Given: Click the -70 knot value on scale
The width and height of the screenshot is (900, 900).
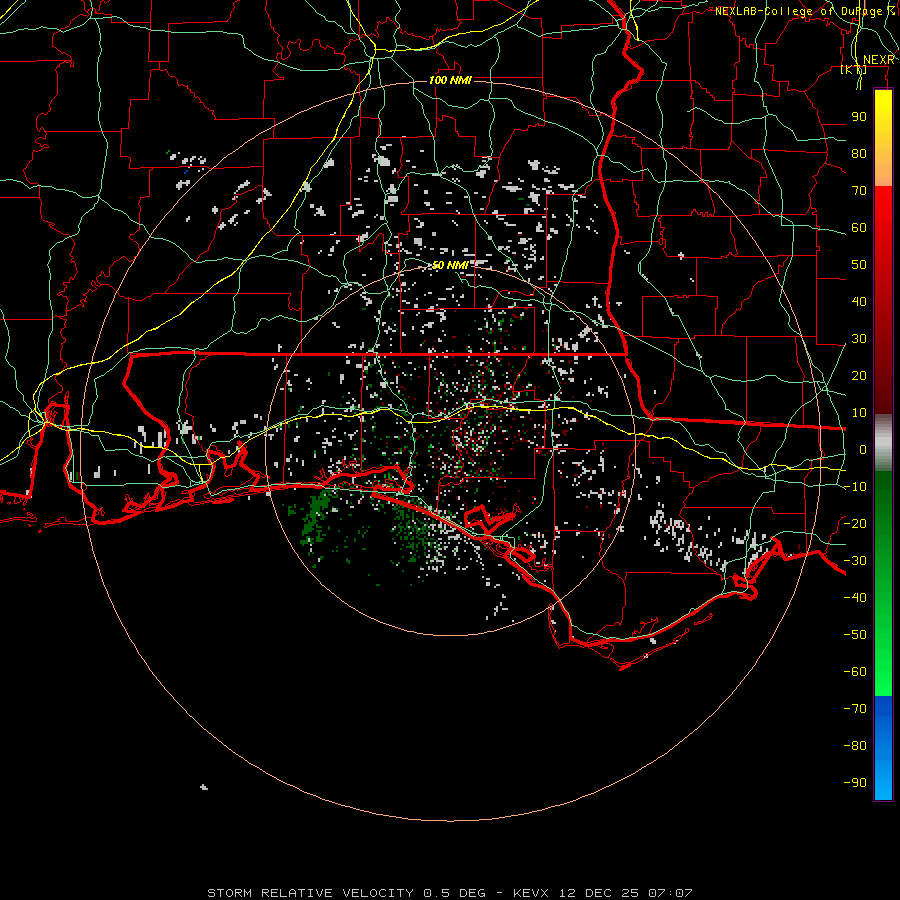Looking at the screenshot, I should tap(855, 709).
